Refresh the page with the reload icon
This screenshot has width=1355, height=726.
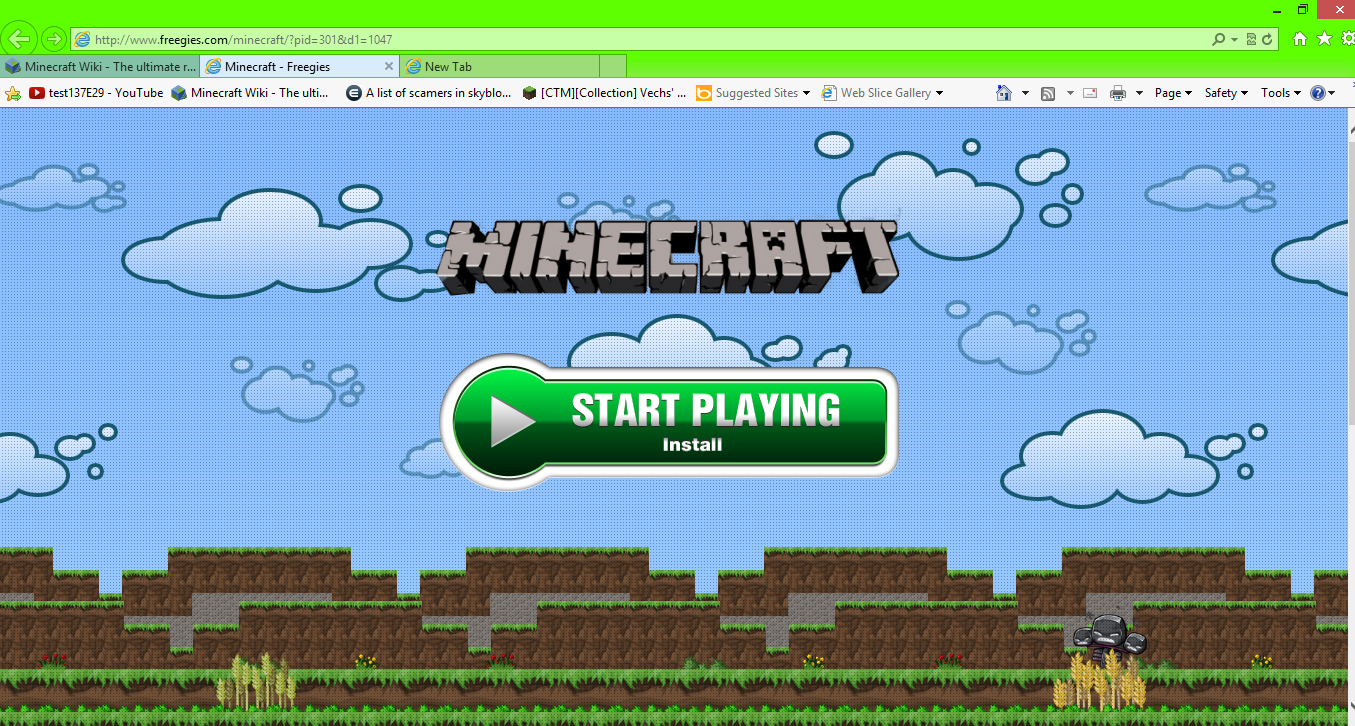coord(1267,39)
